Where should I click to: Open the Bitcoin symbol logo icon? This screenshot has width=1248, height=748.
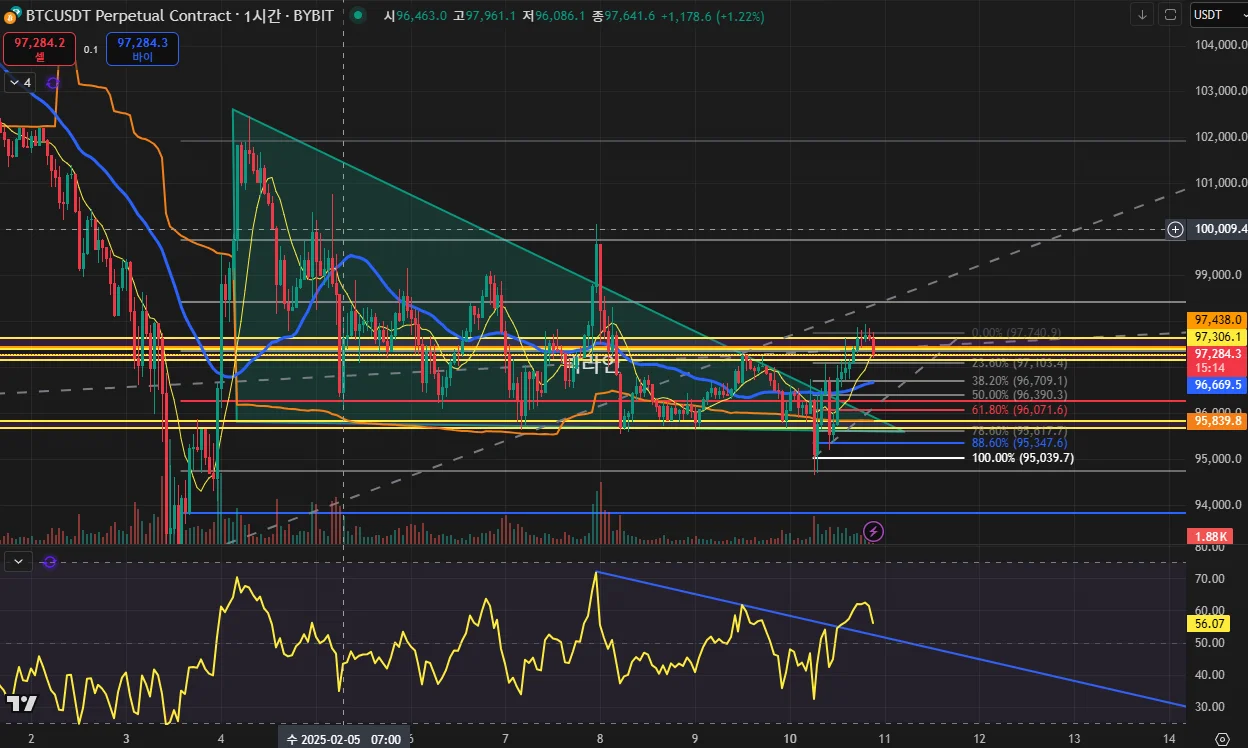(x=11, y=15)
